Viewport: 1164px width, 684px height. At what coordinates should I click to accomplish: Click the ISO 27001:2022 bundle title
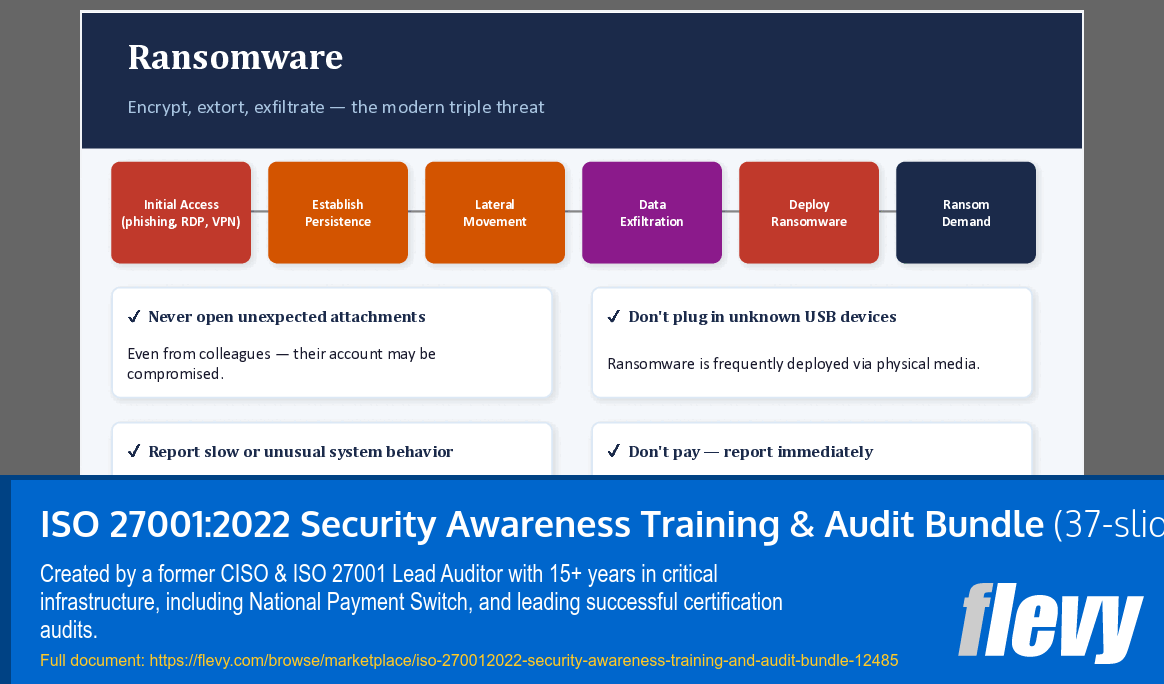[x=601, y=524]
